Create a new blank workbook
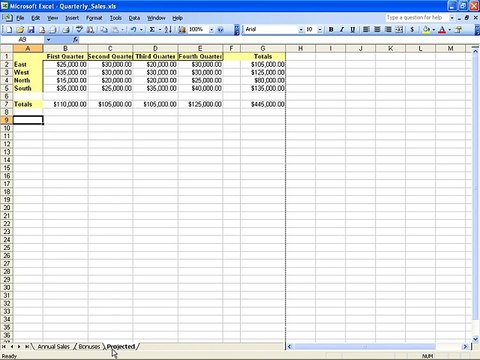The image size is (480, 360). [9, 30]
